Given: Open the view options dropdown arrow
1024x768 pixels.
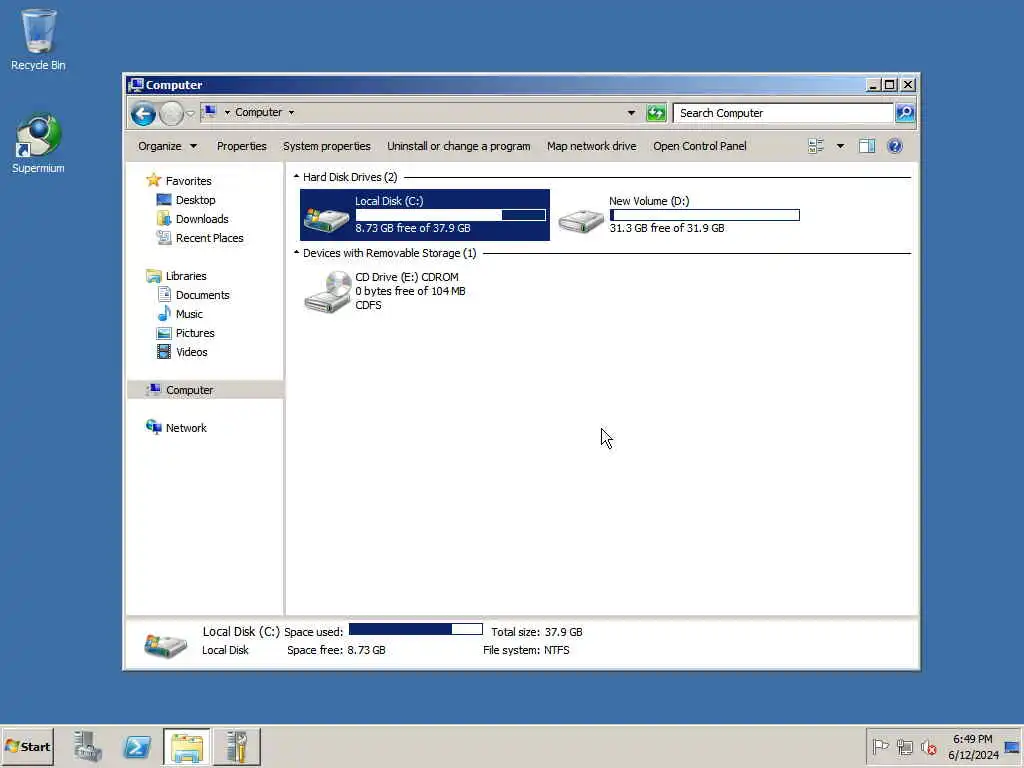Looking at the screenshot, I should pos(840,146).
